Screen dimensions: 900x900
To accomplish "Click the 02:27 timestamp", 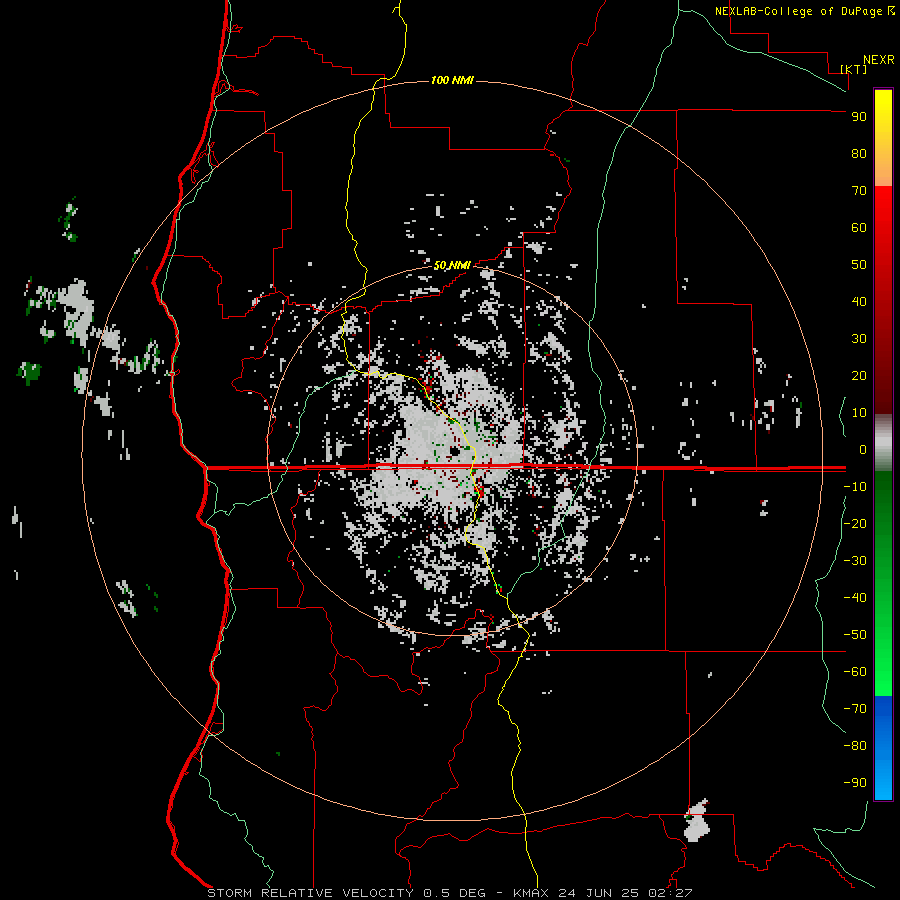I will click(670, 893).
